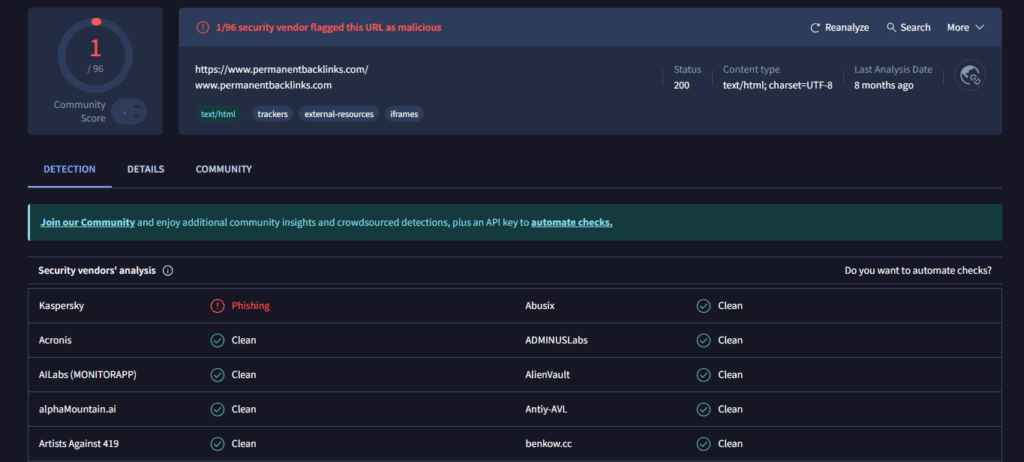Click Do you want to automate checks?

point(917,271)
